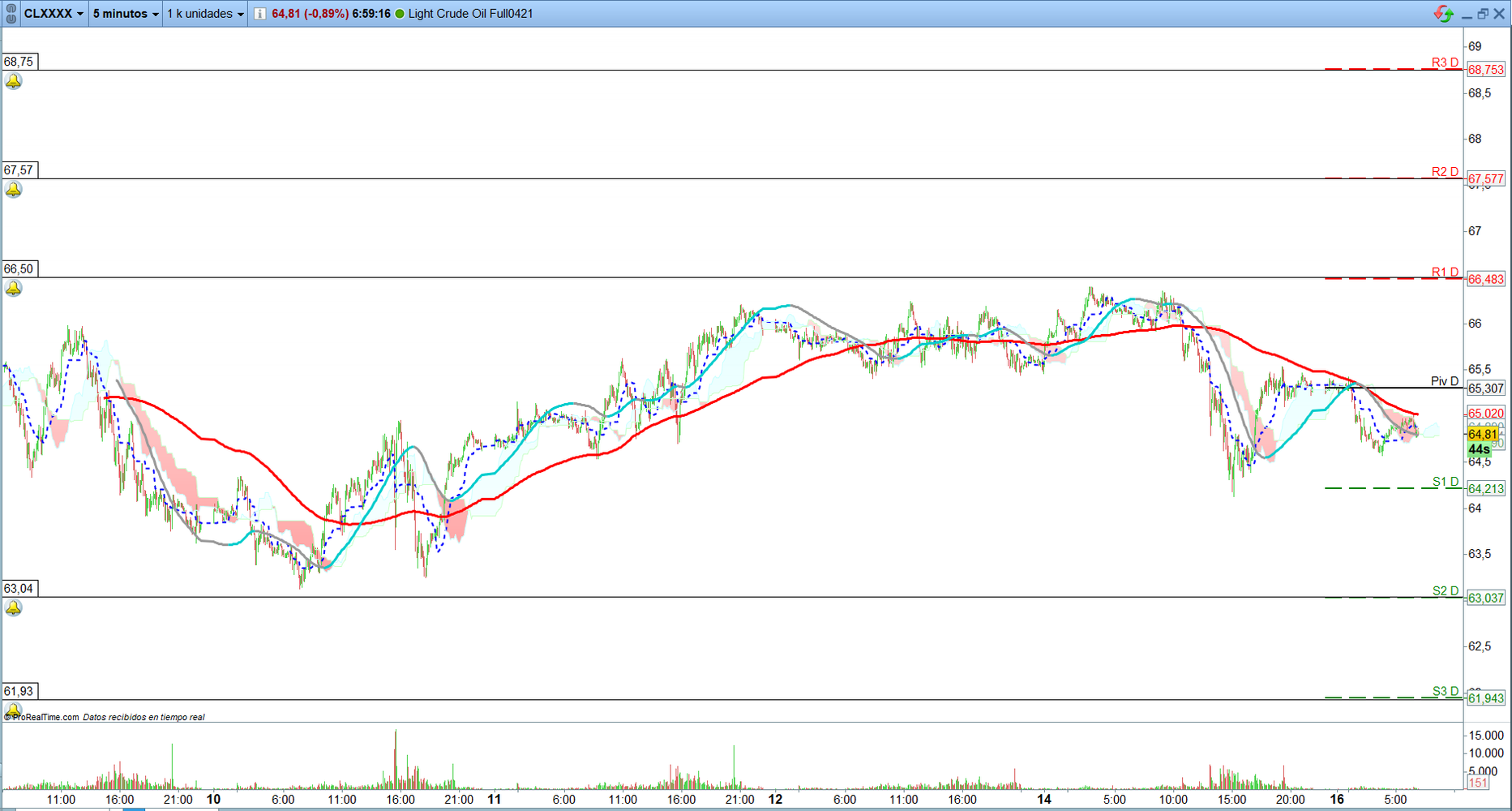Click the red and green refresh arrows icon
Image resolution: width=1512 pixels, height=811 pixels.
click(1443, 14)
